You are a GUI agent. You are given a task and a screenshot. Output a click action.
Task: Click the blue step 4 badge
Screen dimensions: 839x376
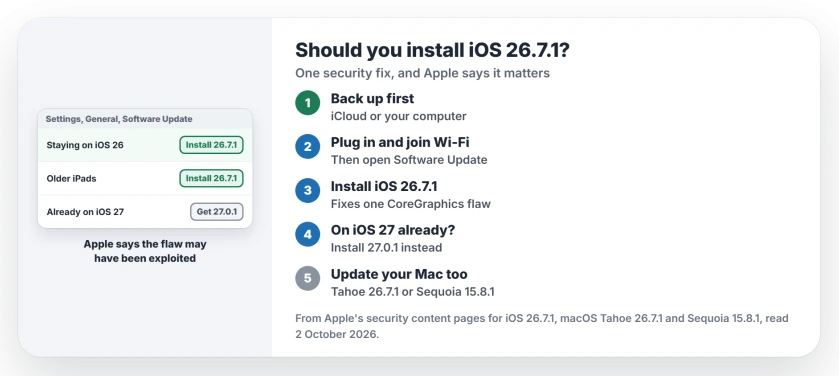tap(308, 234)
